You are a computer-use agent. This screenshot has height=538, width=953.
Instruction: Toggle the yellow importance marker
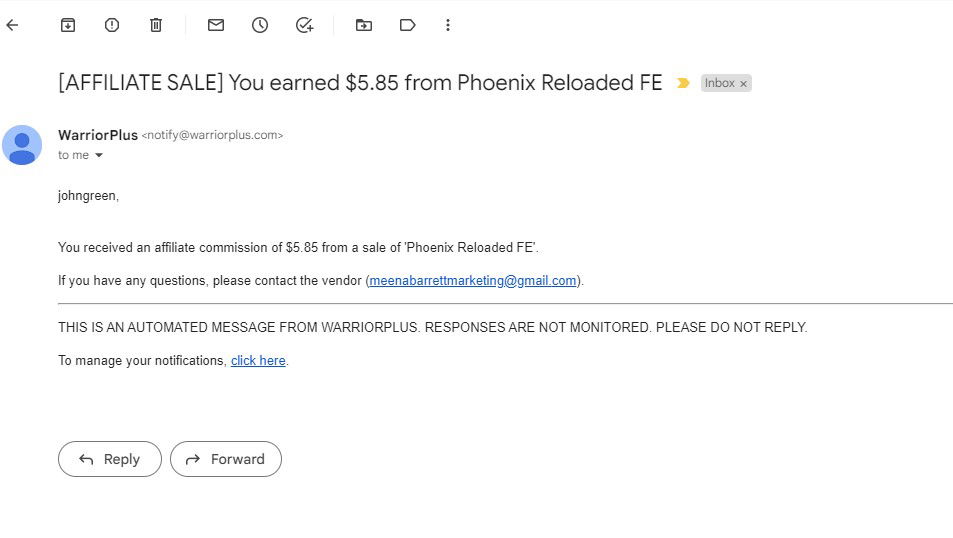click(683, 83)
